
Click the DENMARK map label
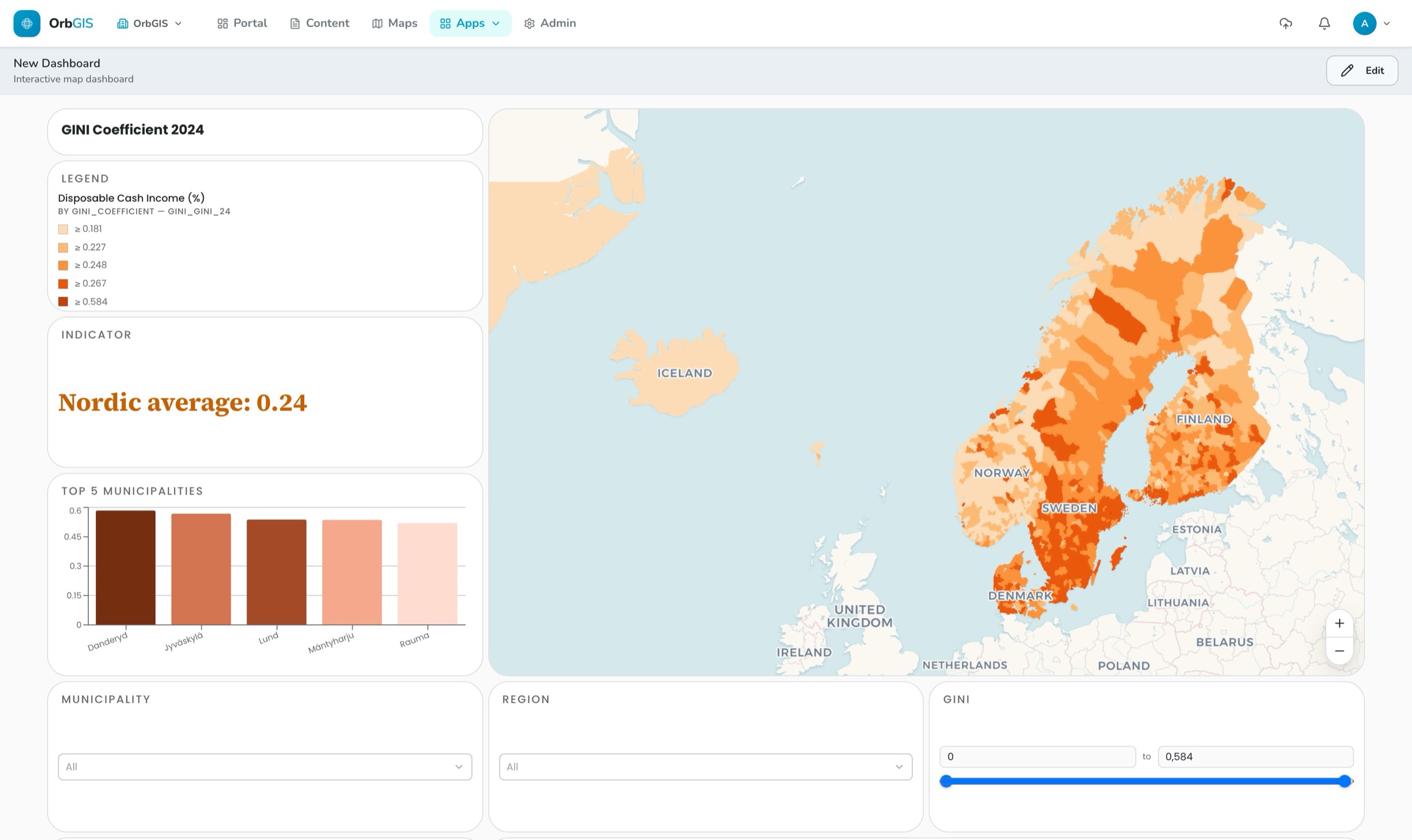pos(1020,595)
